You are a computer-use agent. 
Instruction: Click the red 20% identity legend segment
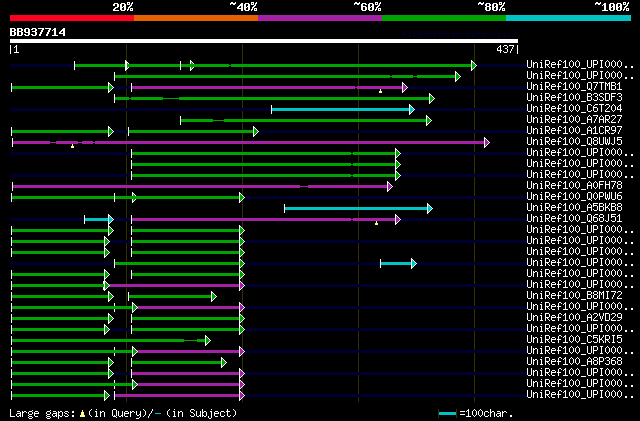point(72,18)
